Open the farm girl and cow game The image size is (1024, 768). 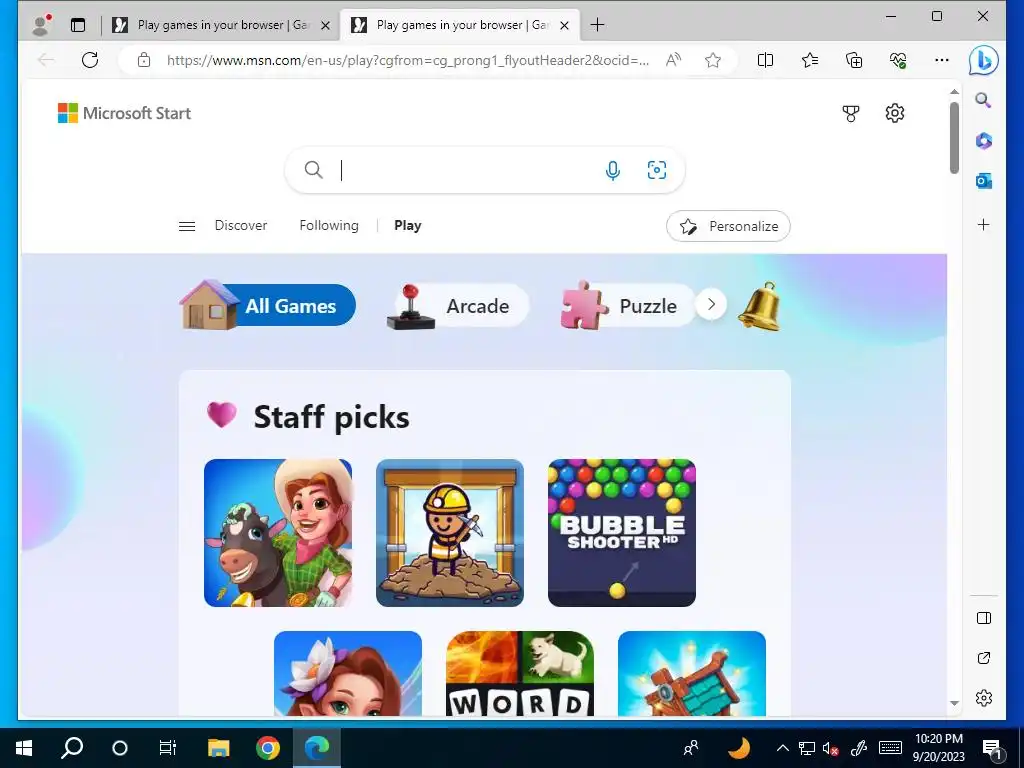[x=278, y=533]
